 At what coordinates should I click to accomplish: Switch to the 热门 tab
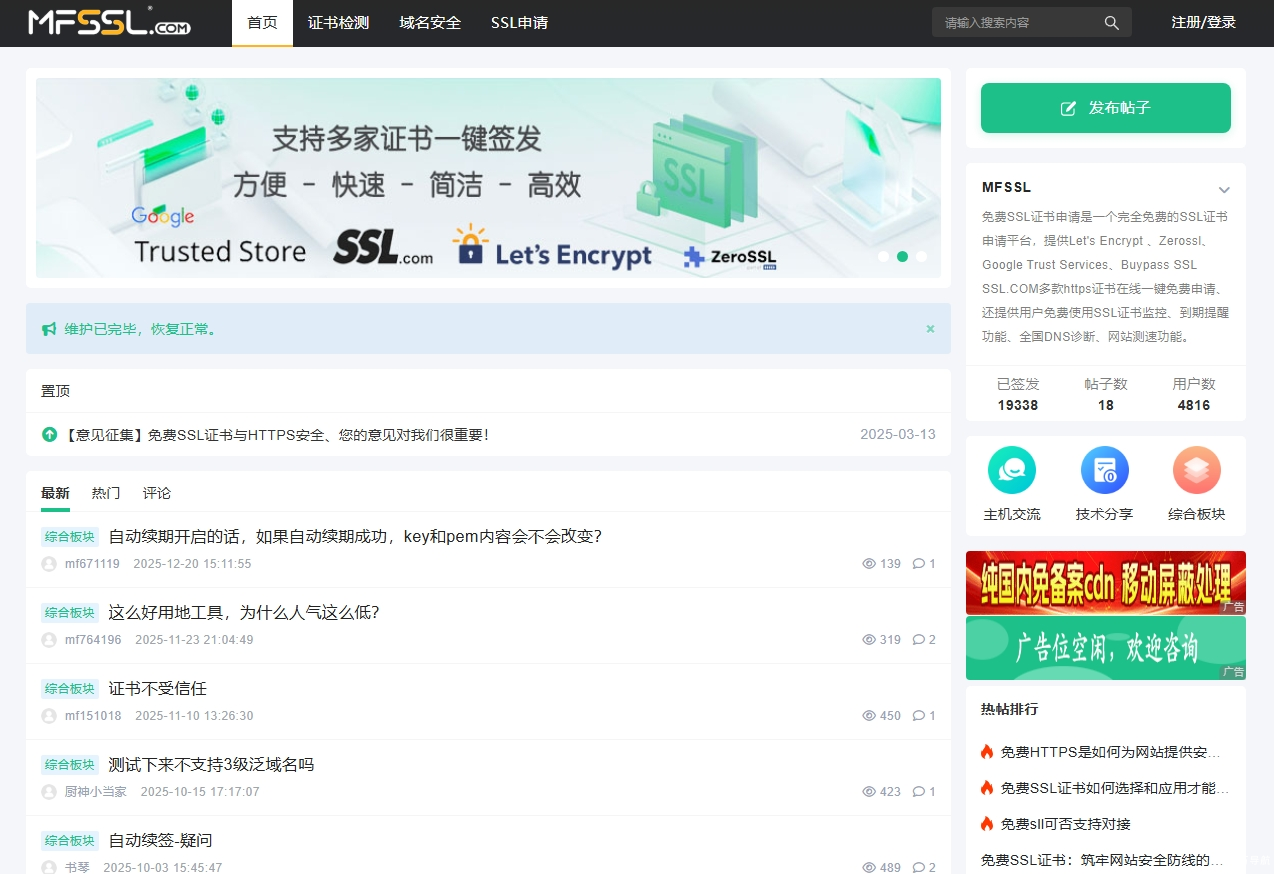coord(105,493)
